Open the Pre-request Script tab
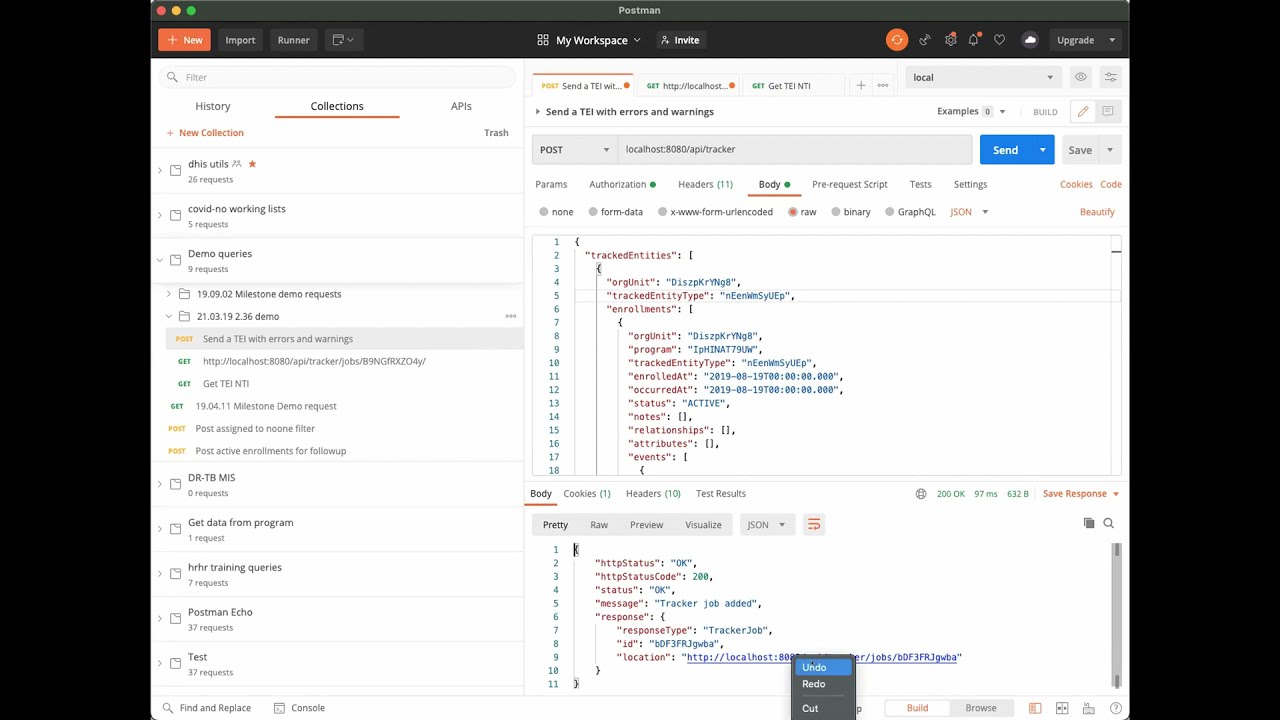 [x=849, y=184]
